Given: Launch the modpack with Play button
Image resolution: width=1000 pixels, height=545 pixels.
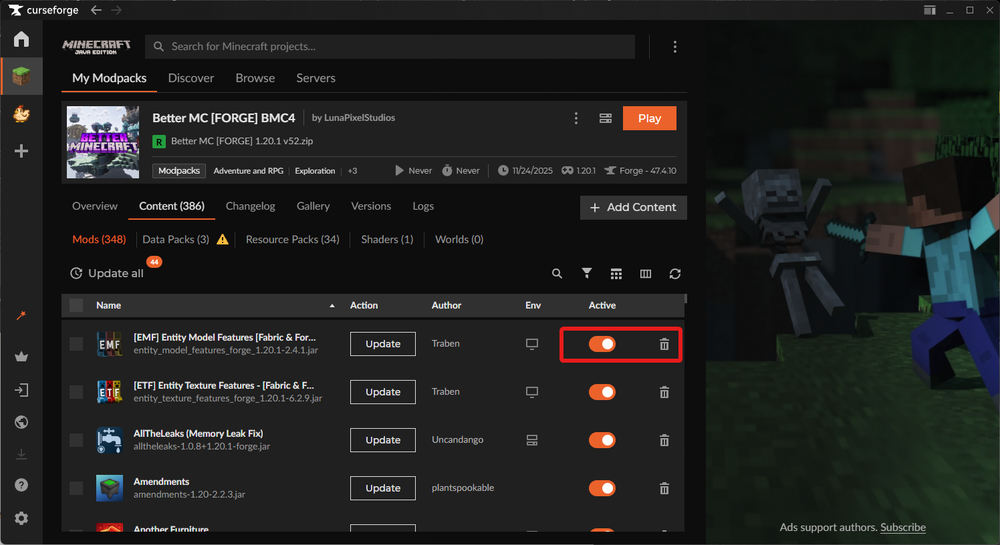Looking at the screenshot, I should coord(649,119).
